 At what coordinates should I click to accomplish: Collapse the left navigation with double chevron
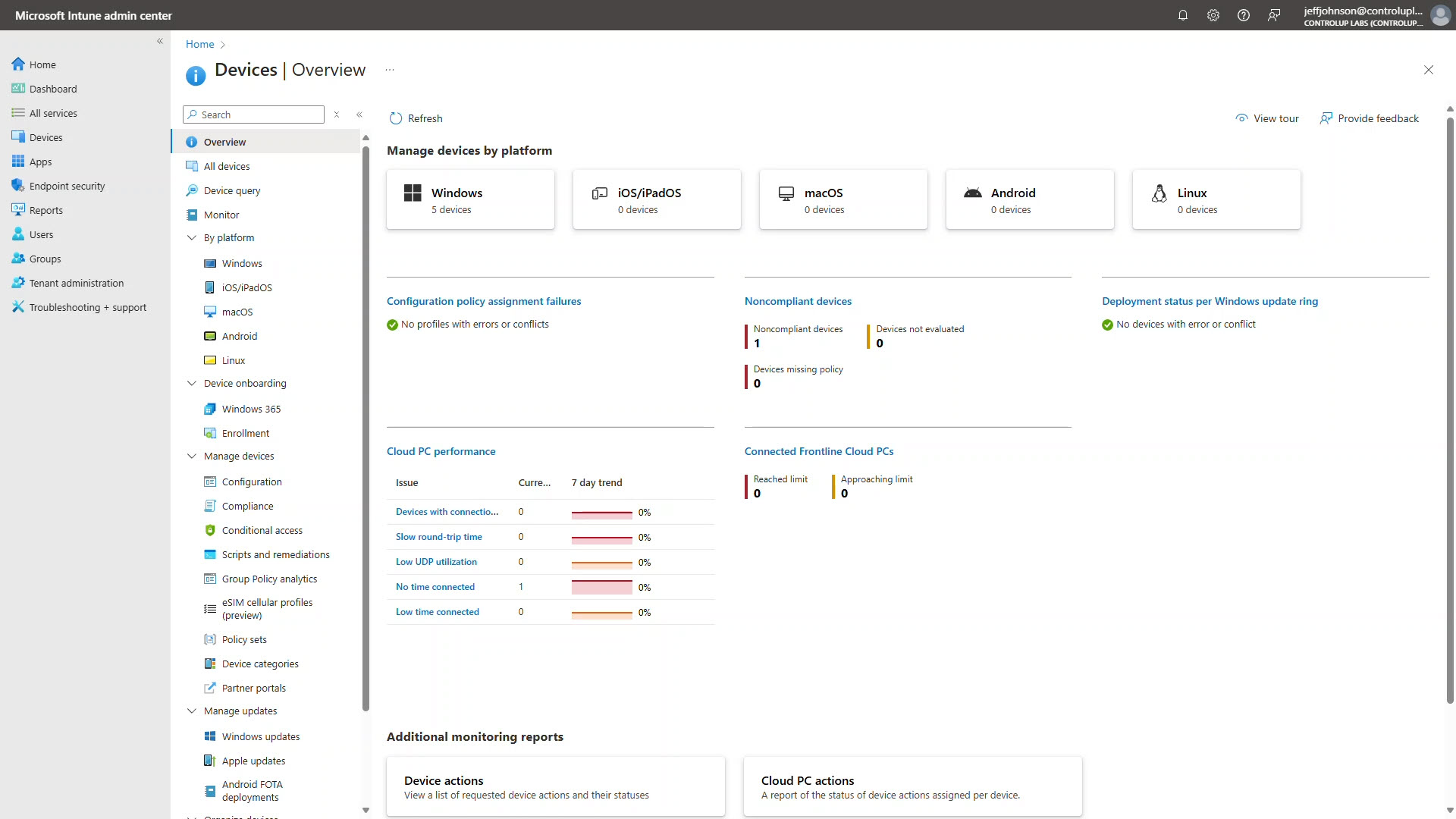tap(160, 41)
